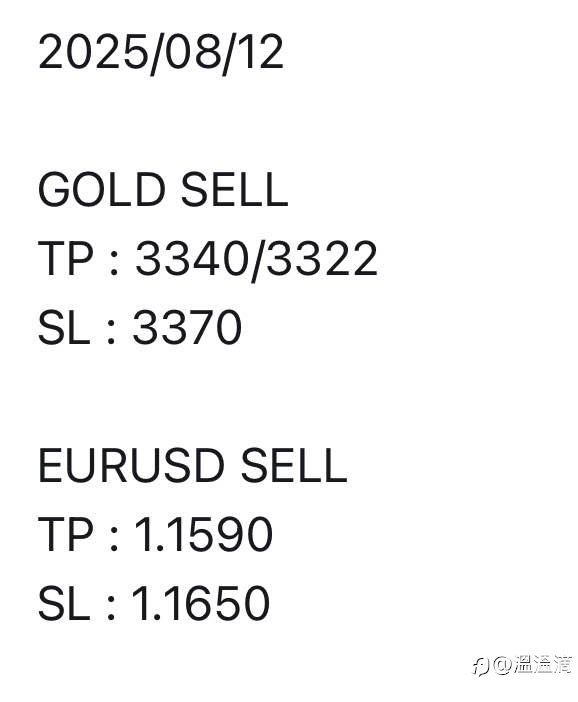Image resolution: width=578 pixels, height=702 pixels.
Task: Click the watermark logo icon beside the username
Action: tap(481, 666)
